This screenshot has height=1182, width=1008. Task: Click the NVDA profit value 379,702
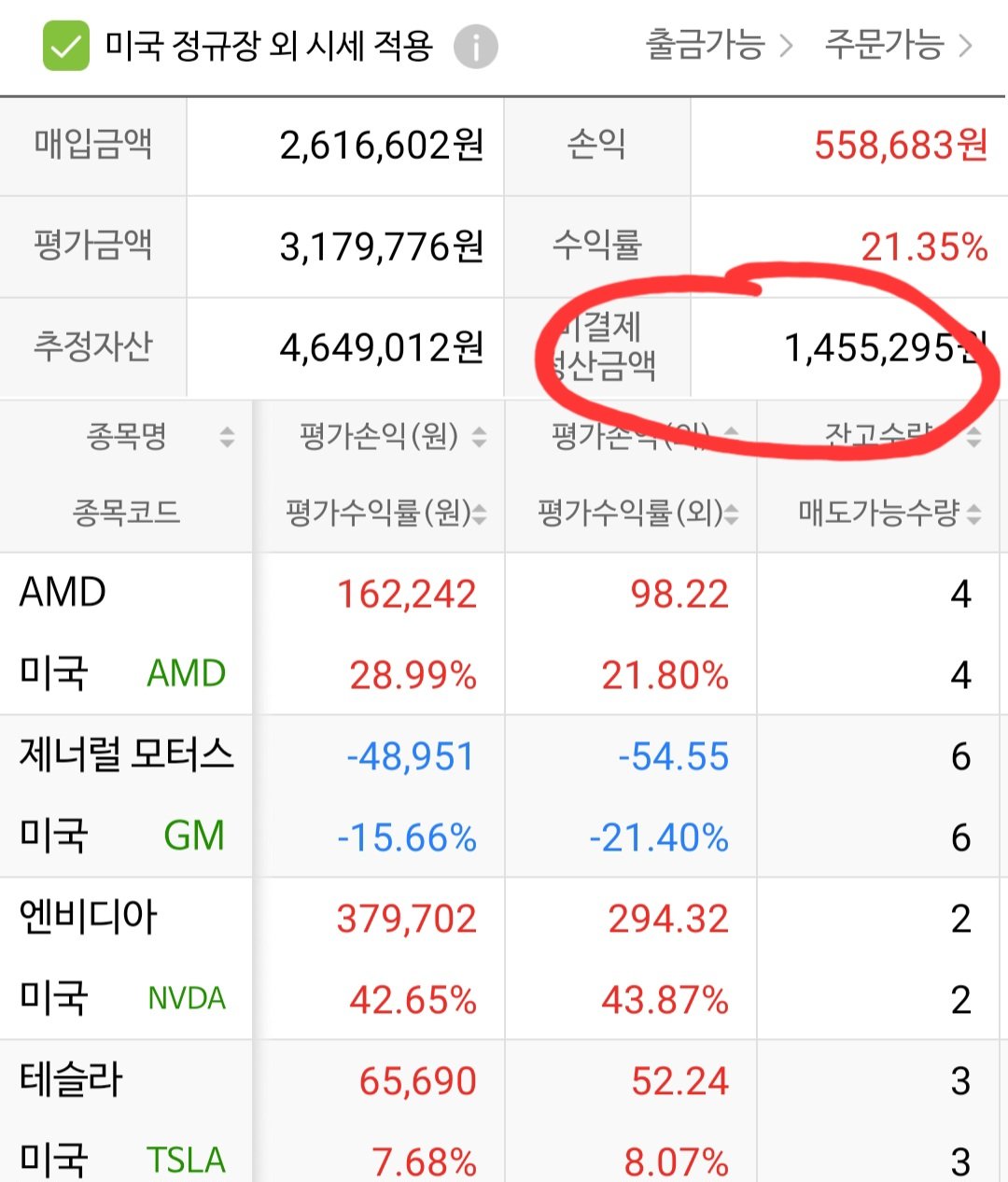[407, 919]
